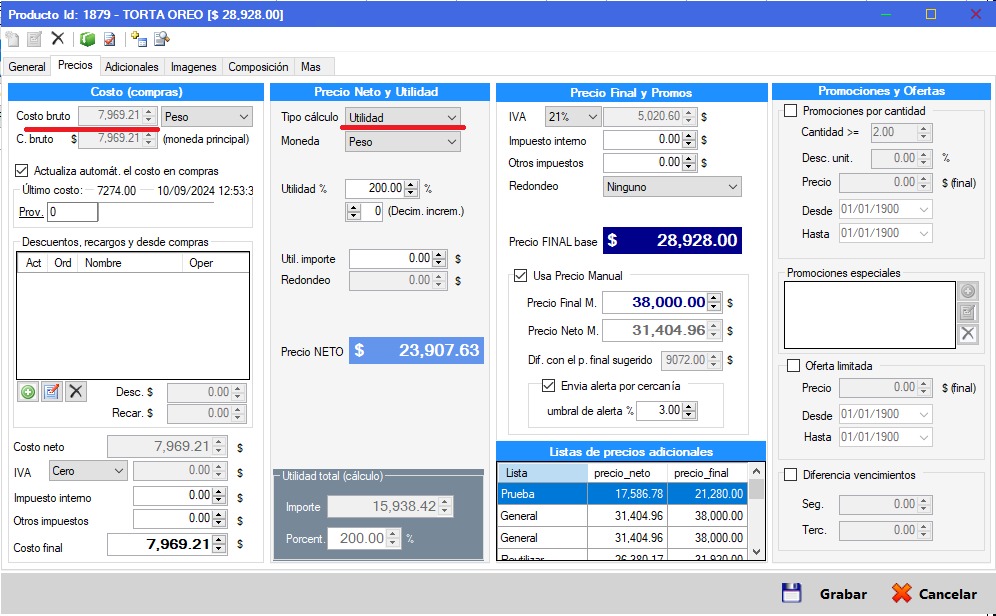Toggle 'Actualiza automát. el costo en compras'
The image size is (996, 616).
click(23, 171)
